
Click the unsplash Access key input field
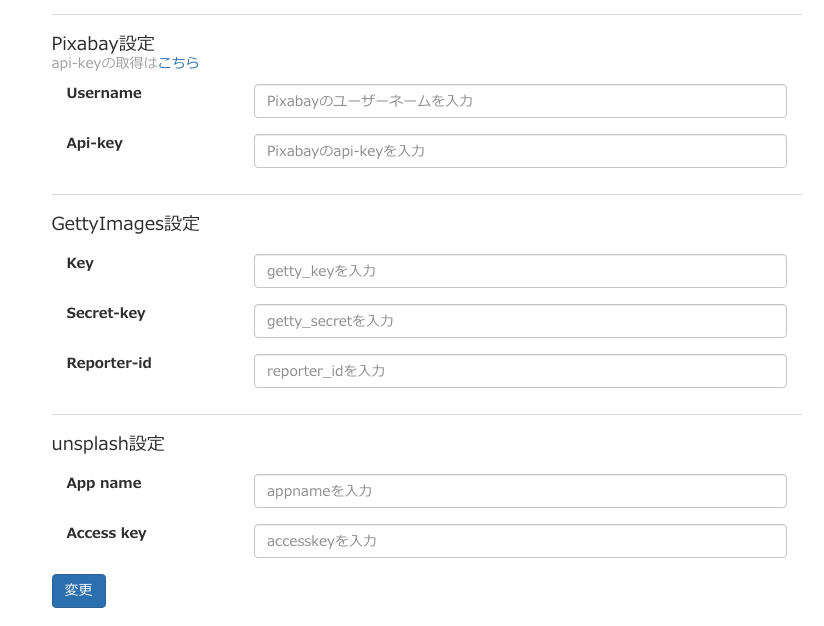(520, 541)
